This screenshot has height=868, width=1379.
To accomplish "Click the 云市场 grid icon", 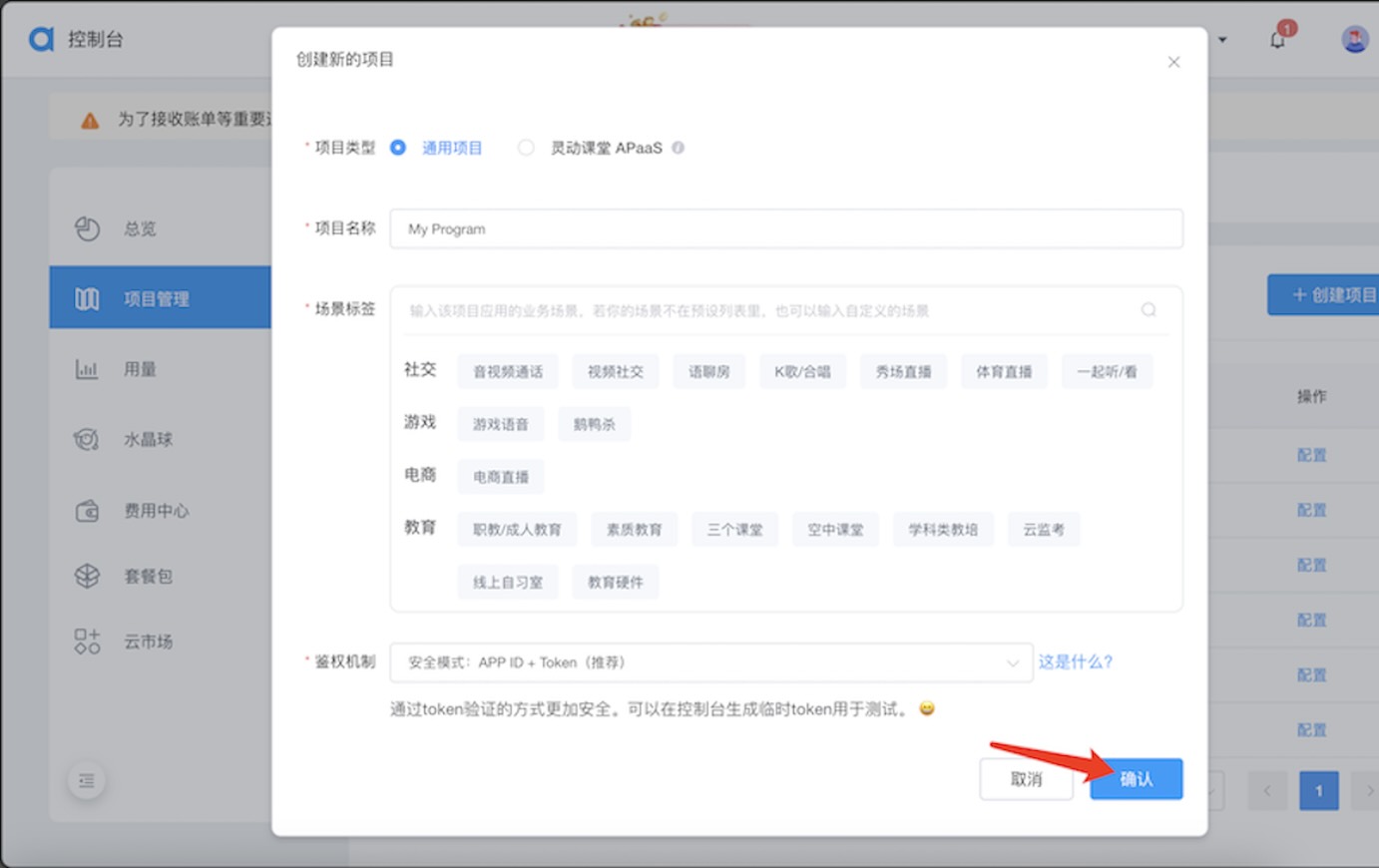I will 87,642.
